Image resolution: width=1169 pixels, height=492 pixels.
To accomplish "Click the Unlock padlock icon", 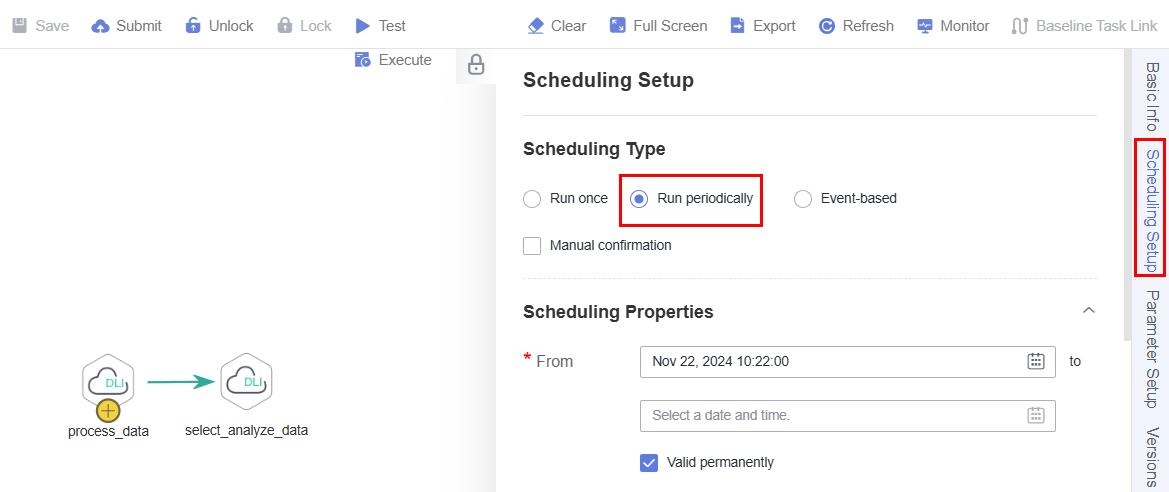I will pyautogui.click(x=193, y=26).
